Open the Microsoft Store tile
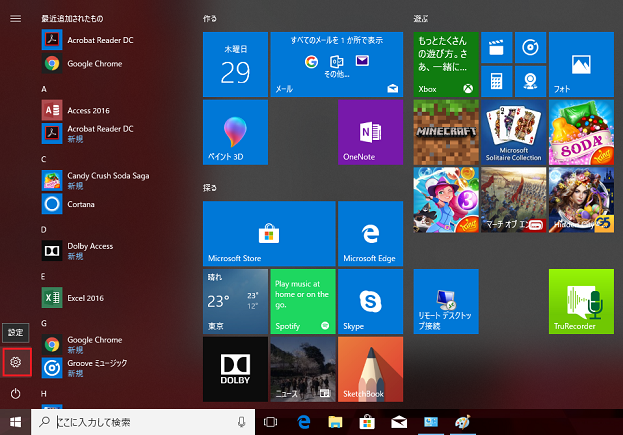 click(x=269, y=234)
